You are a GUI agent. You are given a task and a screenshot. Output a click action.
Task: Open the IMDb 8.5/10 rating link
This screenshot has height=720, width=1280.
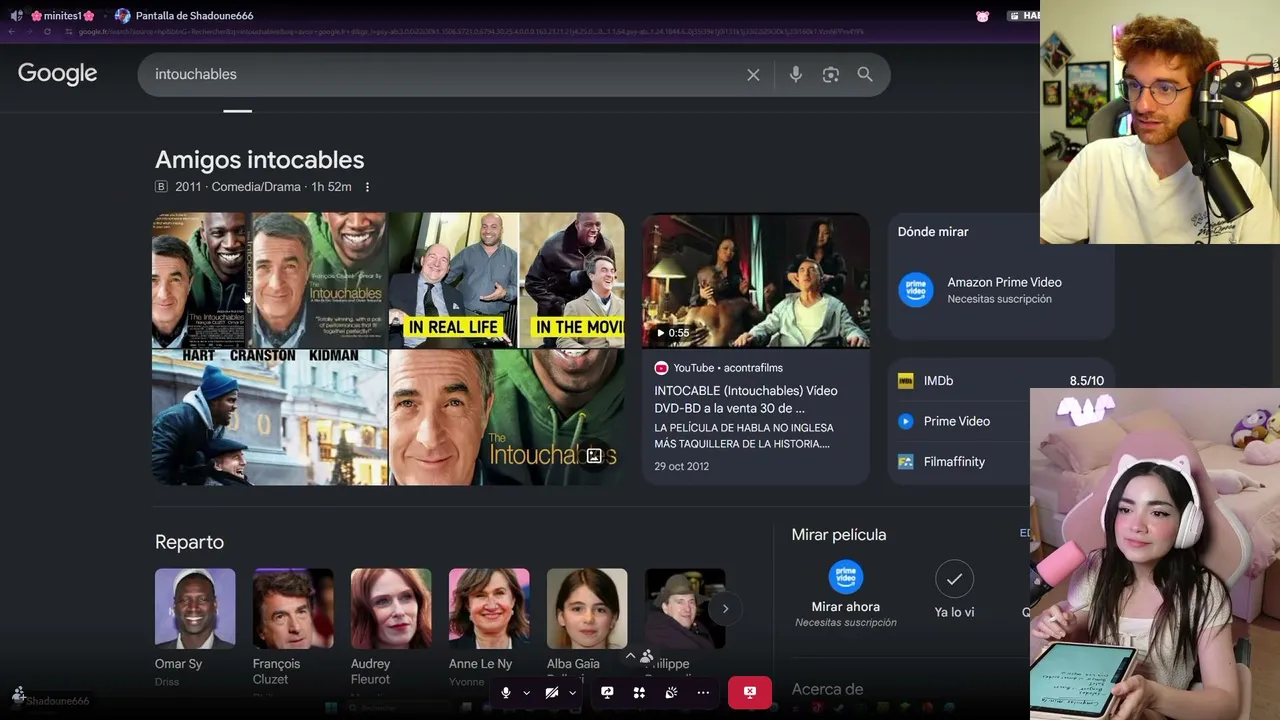coord(1001,381)
